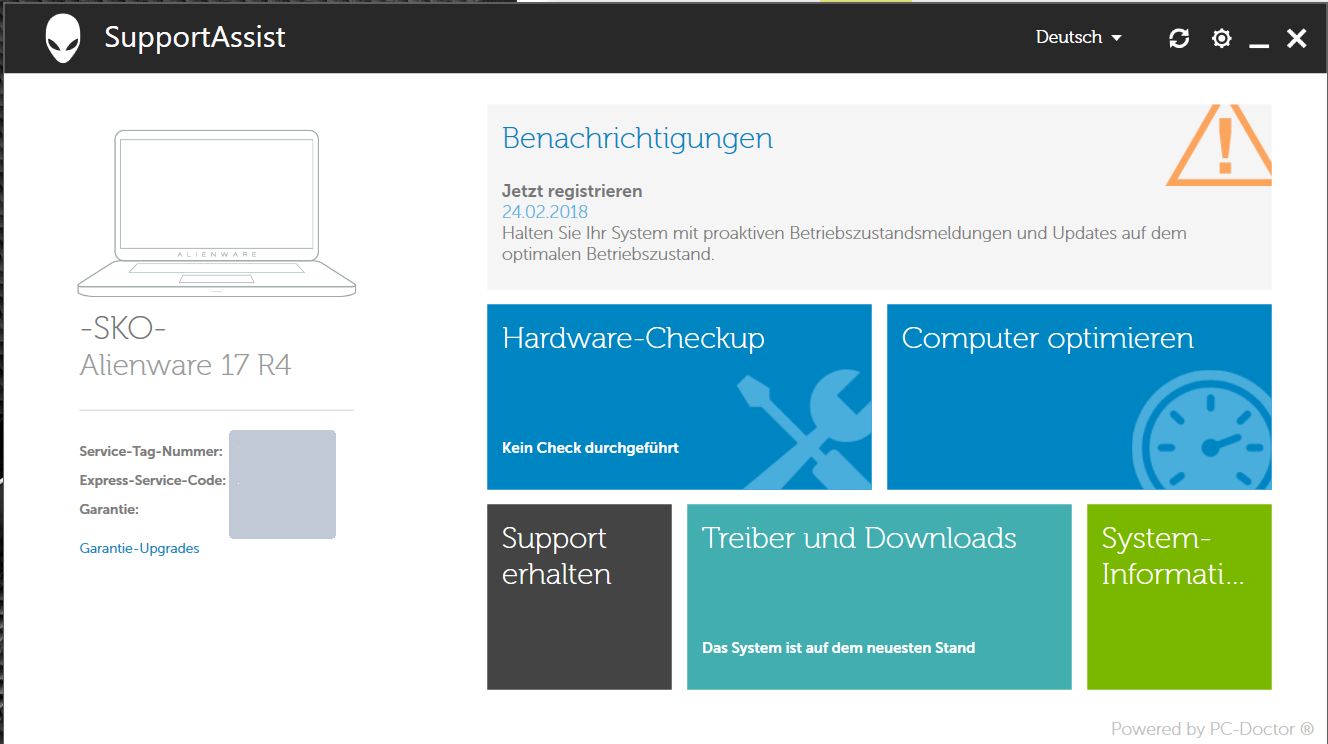Click the Service-Tag-Nummer label
1328x744 pixels.
tap(151, 451)
